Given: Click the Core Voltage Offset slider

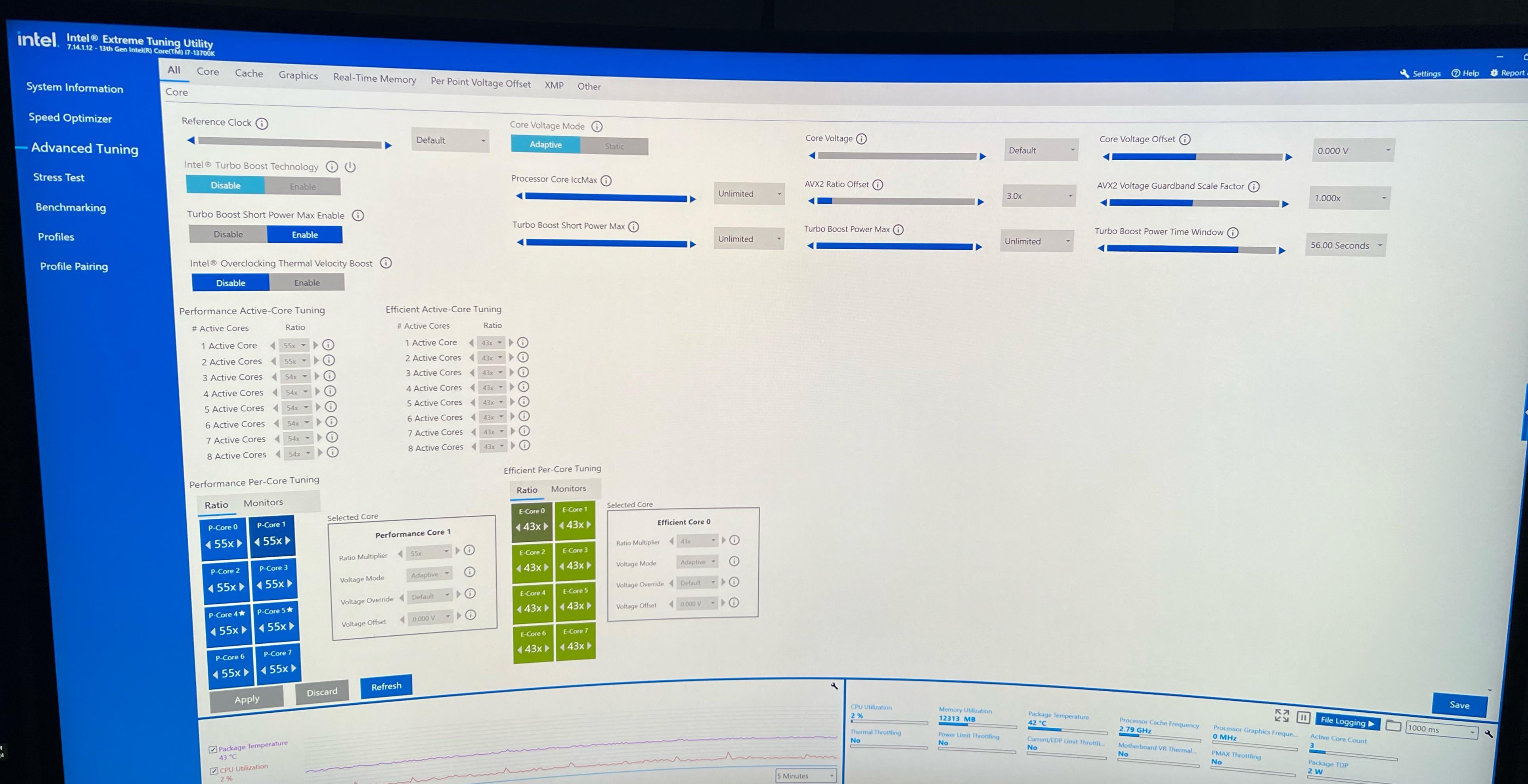Looking at the screenshot, I should point(1197,157).
